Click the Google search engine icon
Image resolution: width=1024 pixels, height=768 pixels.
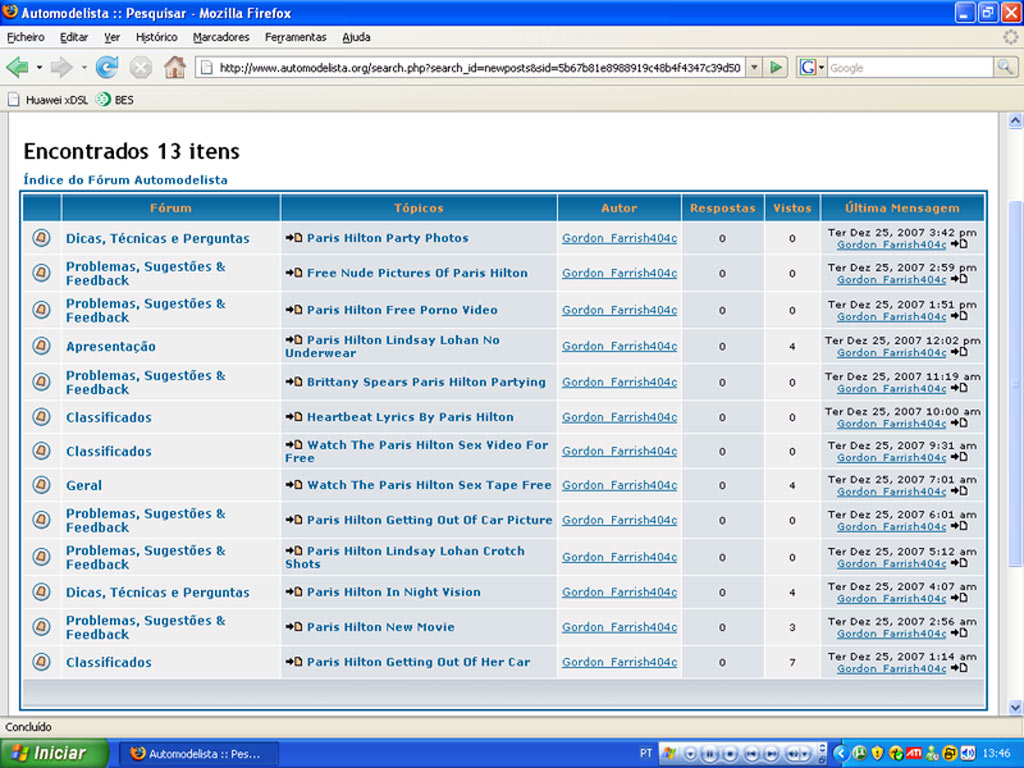pyautogui.click(x=808, y=67)
